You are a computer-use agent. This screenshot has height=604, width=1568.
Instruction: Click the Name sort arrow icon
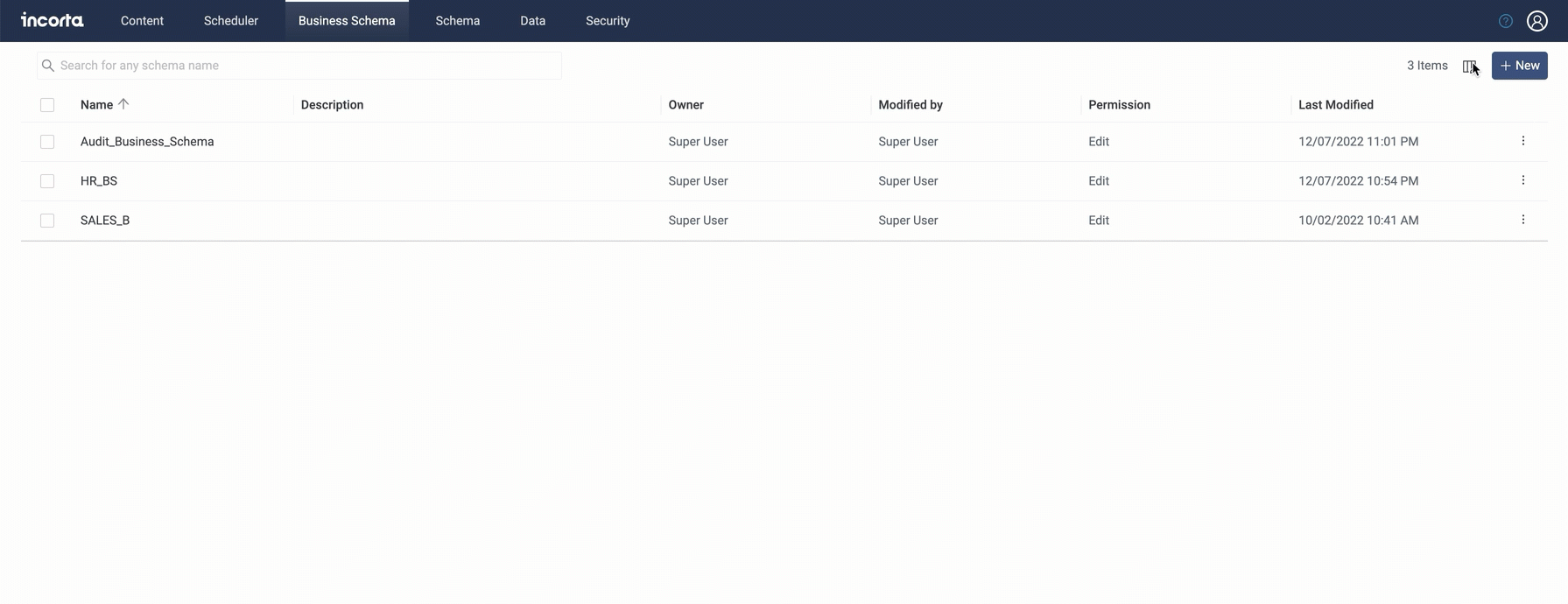(123, 104)
